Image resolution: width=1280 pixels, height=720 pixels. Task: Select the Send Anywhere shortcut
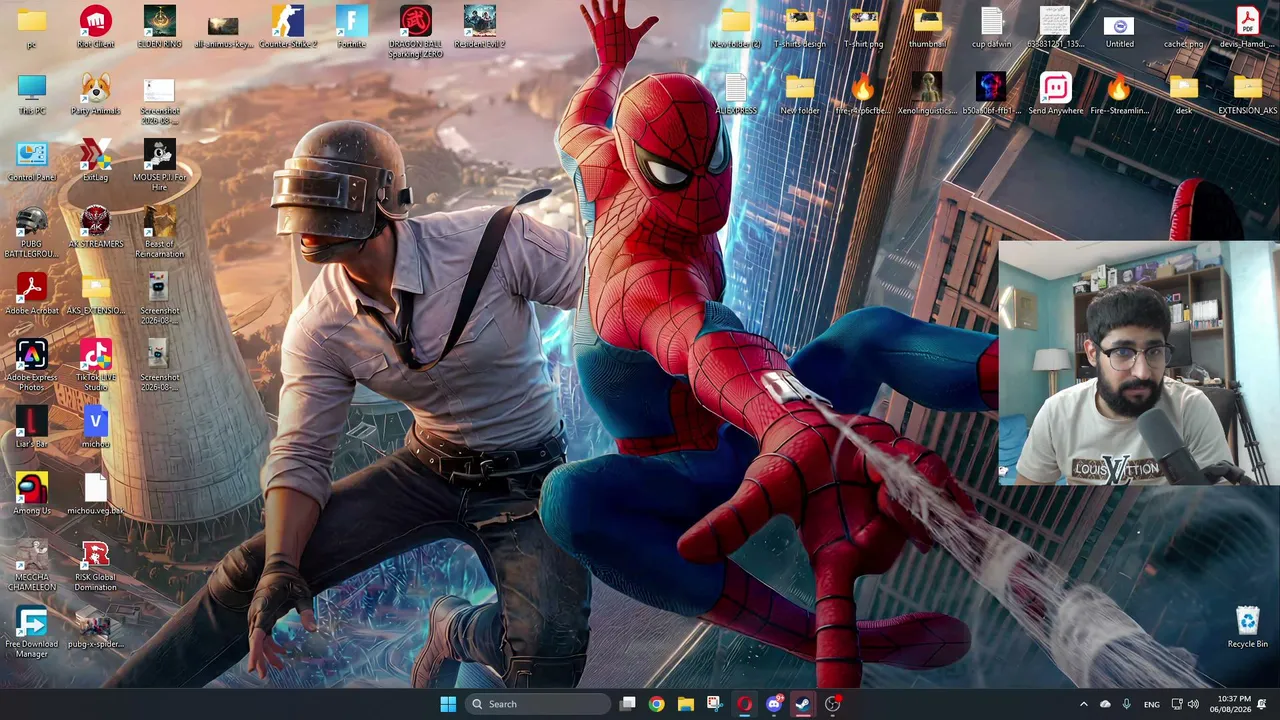click(x=1055, y=94)
